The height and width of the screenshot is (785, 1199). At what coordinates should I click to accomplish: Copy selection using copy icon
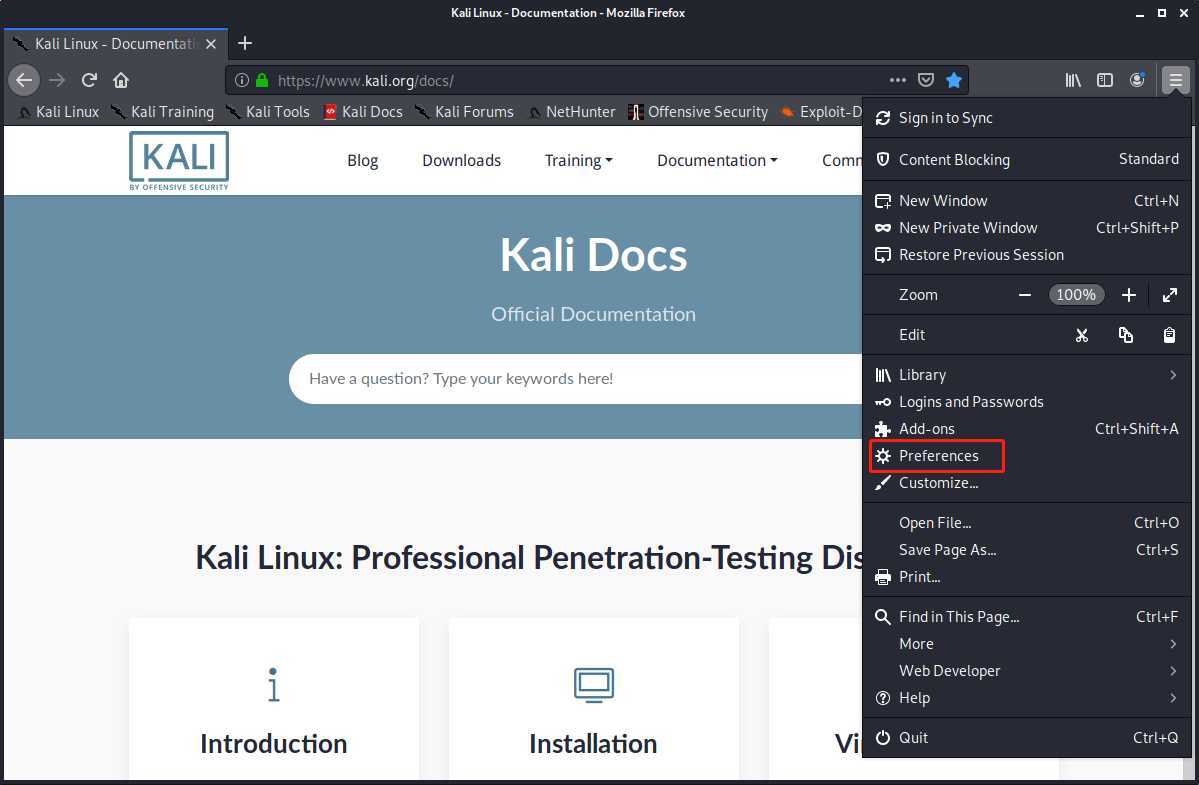[1126, 335]
